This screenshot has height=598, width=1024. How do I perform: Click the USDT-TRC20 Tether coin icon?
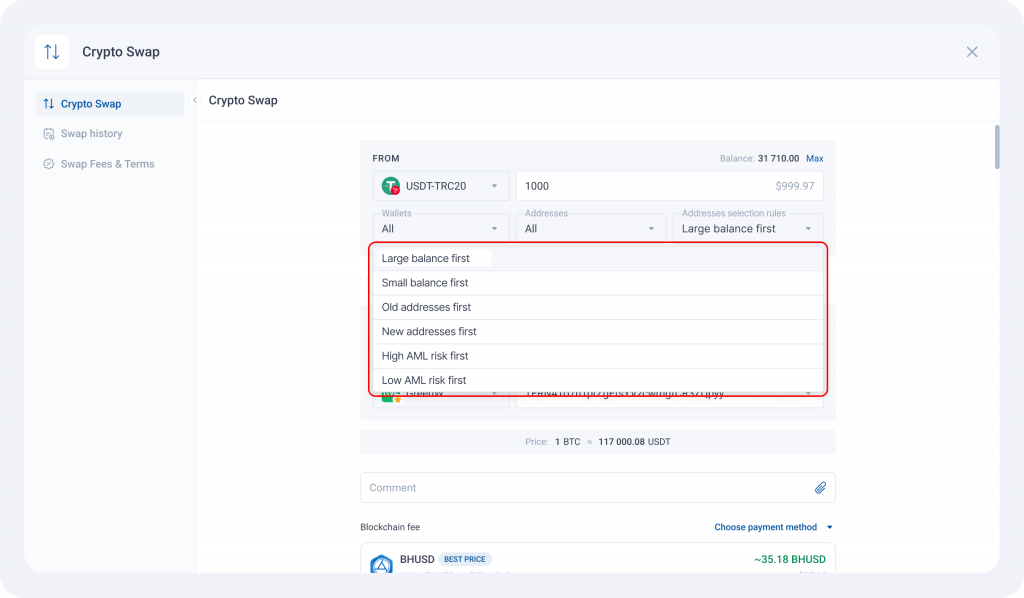[391, 186]
